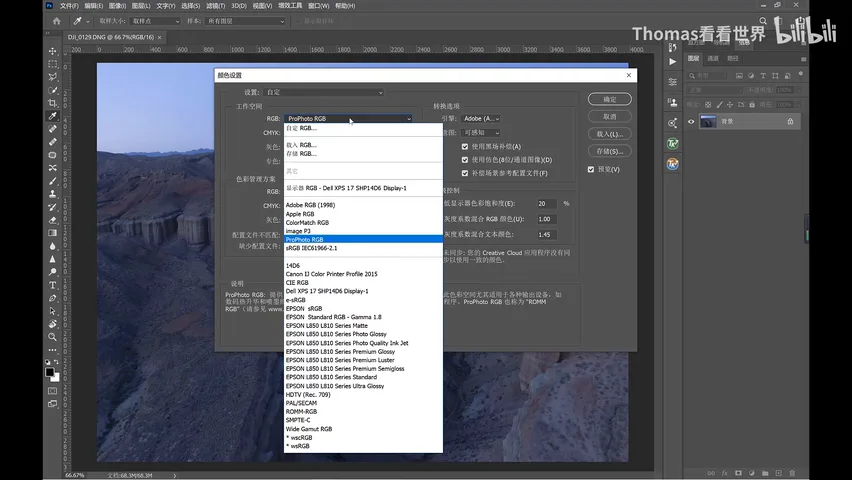The image size is (852, 480).
Task: Change screen mode icon in the toolbox
Action: (x=53, y=404)
